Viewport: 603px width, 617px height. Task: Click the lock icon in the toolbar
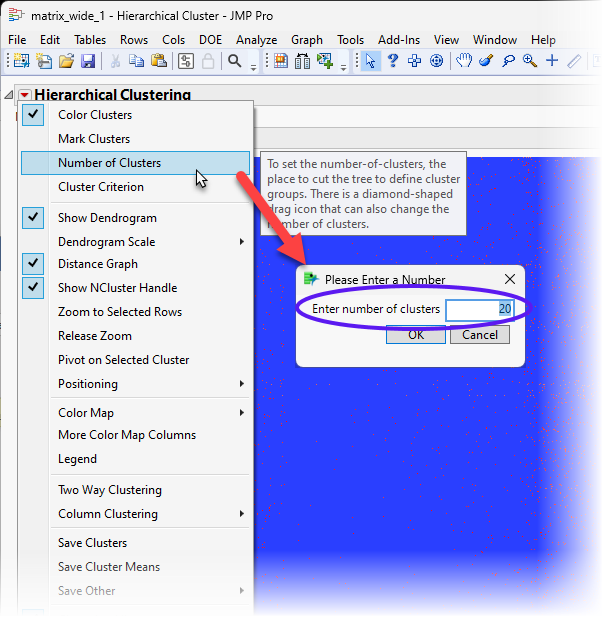coord(208,61)
